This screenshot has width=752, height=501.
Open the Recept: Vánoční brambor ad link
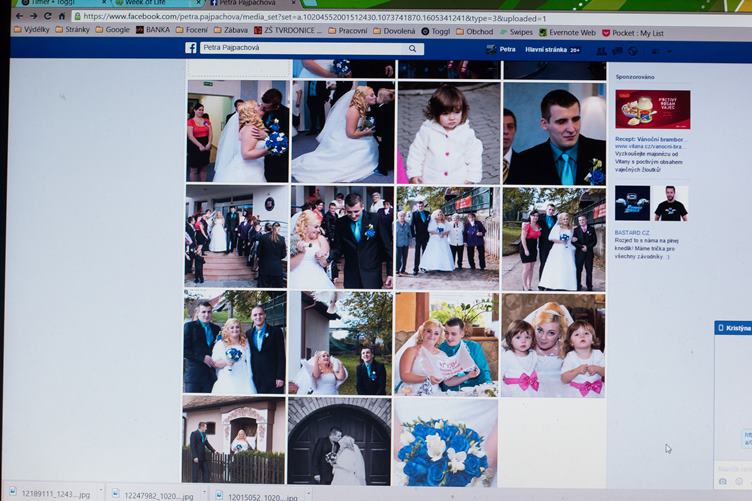(x=649, y=140)
